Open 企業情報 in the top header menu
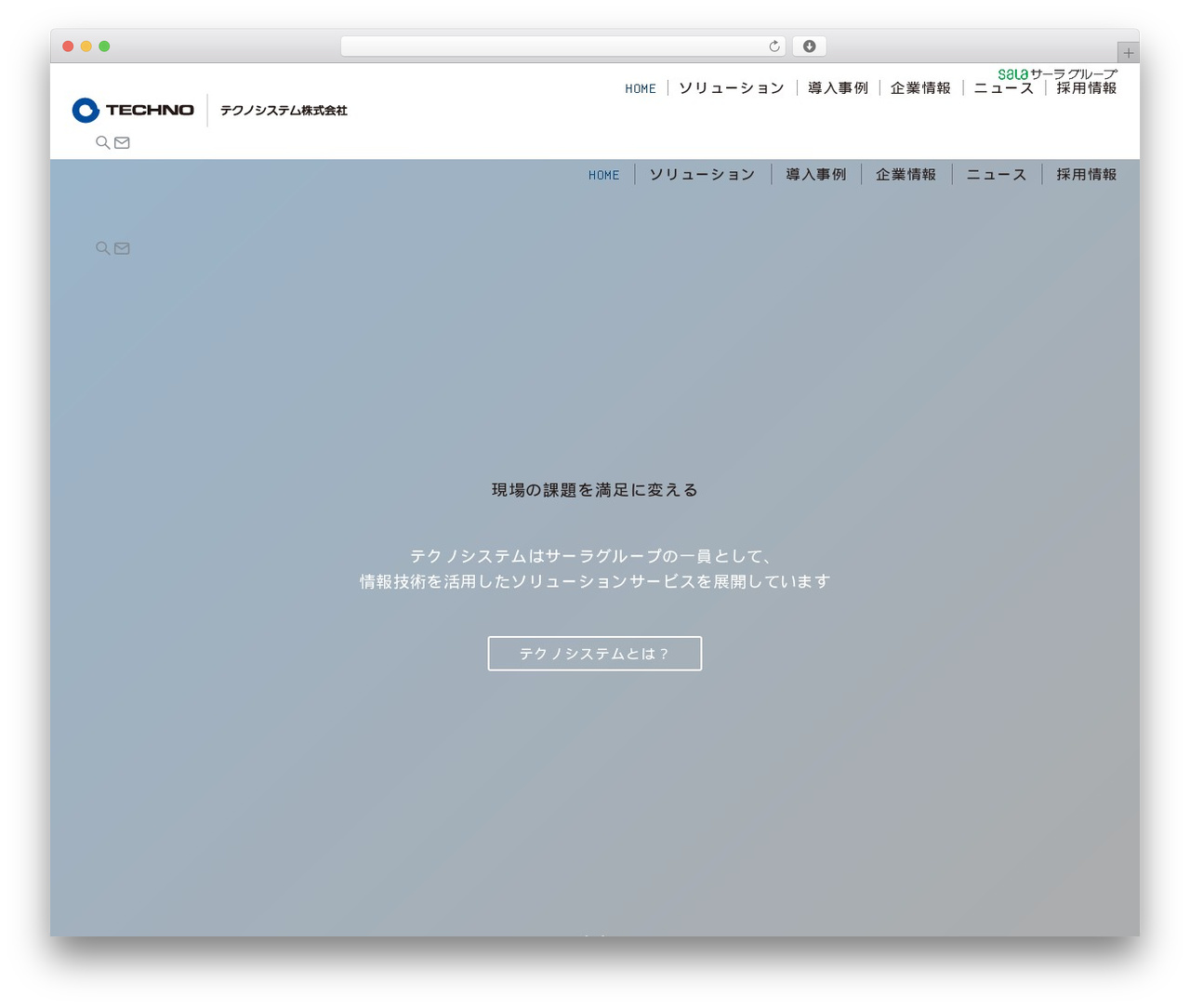The height and width of the screenshot is (1008, 1190). coord(920,88)
